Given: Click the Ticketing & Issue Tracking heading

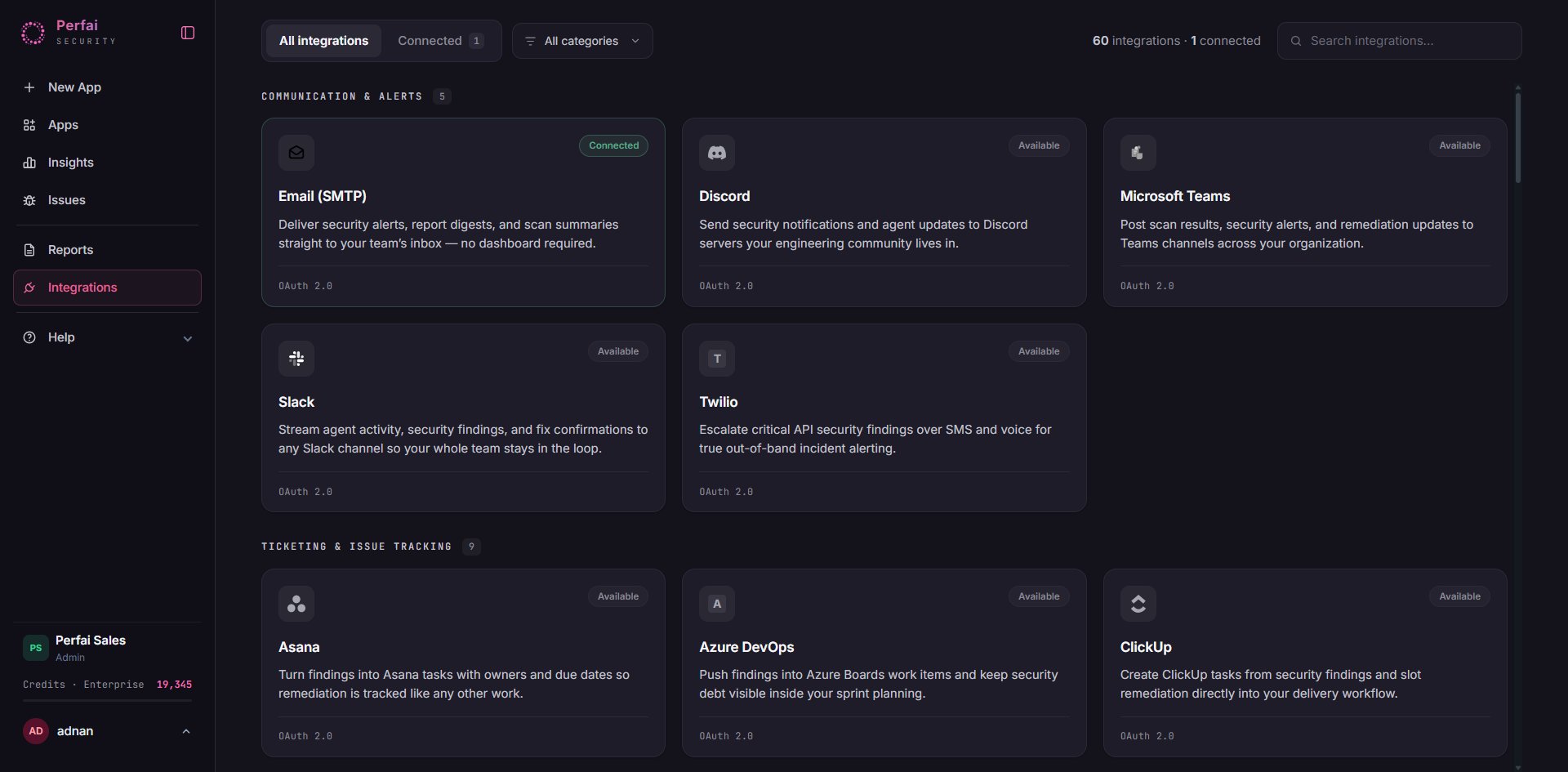Looking at the screenshot, I should (356, 547).
